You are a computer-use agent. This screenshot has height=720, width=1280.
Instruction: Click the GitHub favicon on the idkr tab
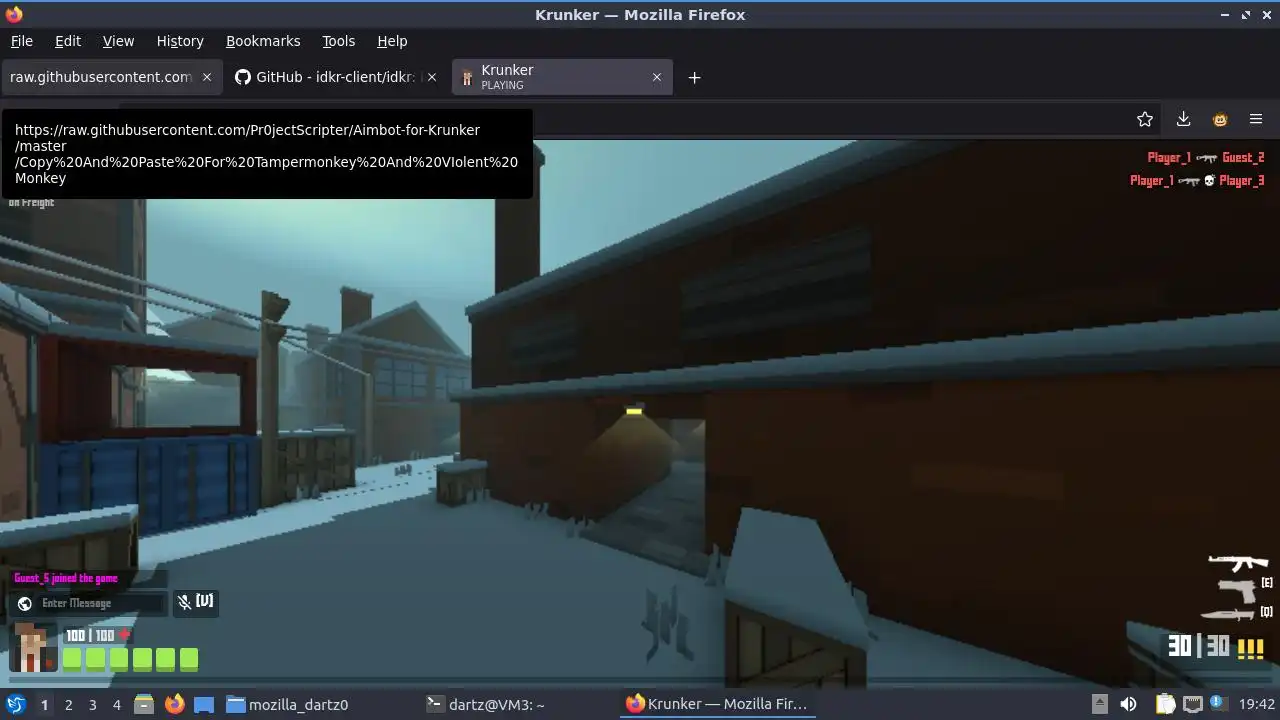242,77
